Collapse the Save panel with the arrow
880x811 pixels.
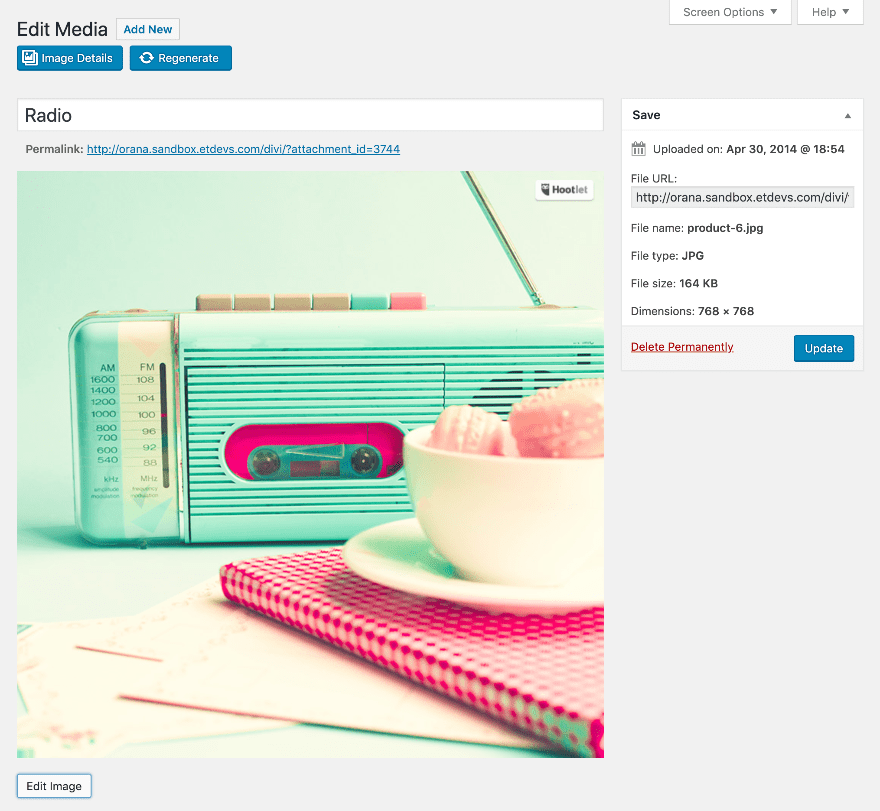847,116
